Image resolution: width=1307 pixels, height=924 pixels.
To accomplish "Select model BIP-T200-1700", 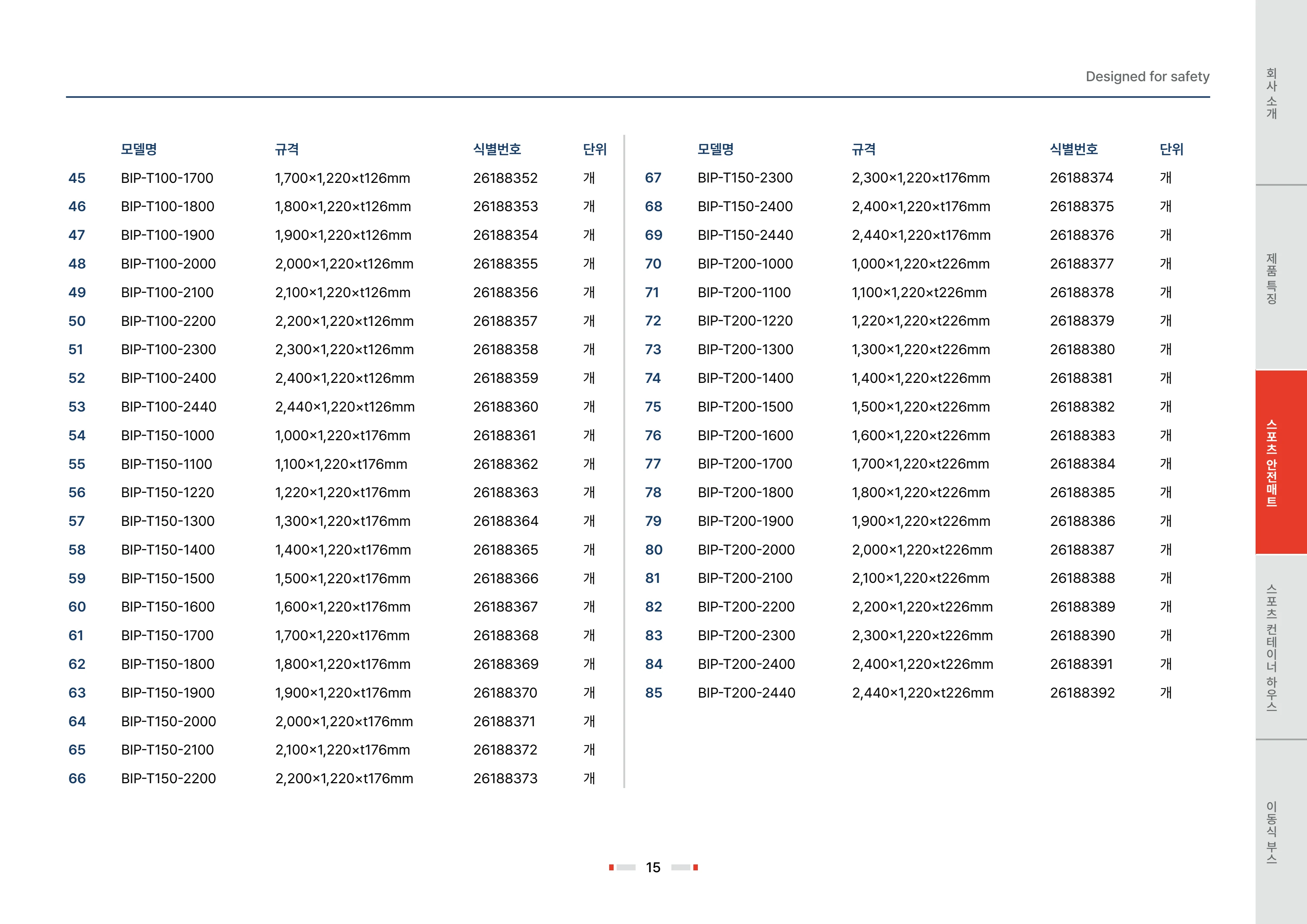I will pyautogui.click(x=744, y=464).
